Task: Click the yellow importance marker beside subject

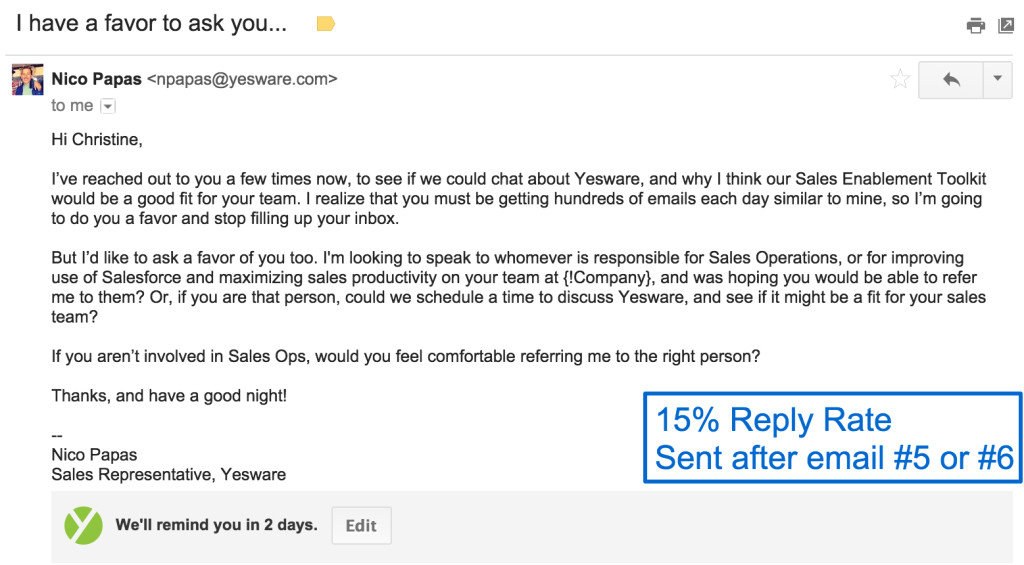Action: (x=325, y=24)
